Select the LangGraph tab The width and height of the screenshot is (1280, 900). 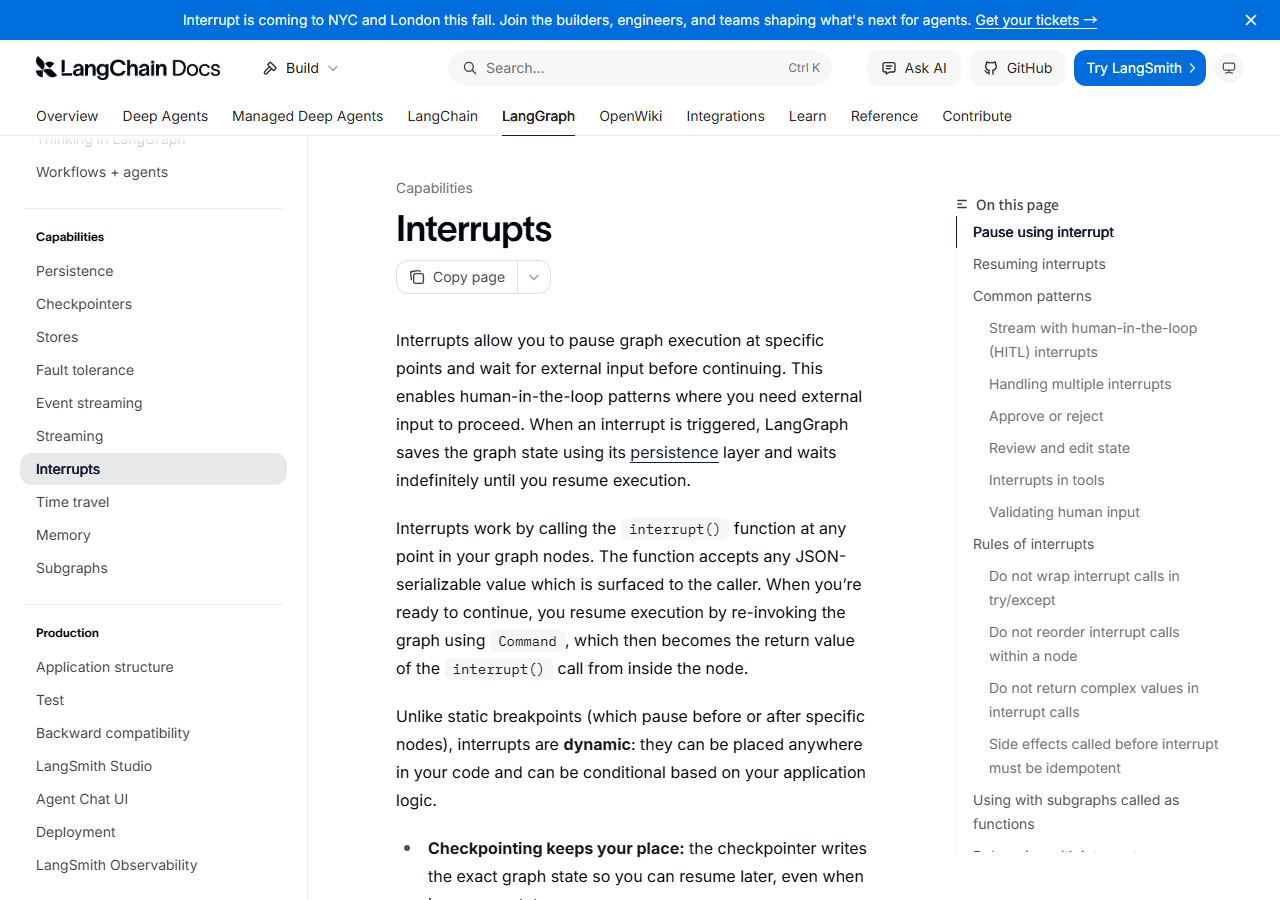538,116
